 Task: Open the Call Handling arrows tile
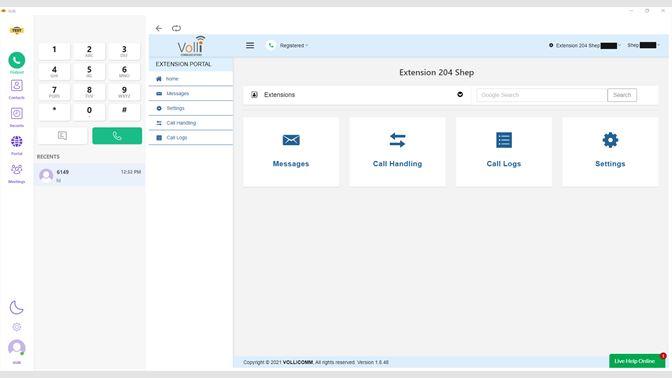click(x=397, y=152)
